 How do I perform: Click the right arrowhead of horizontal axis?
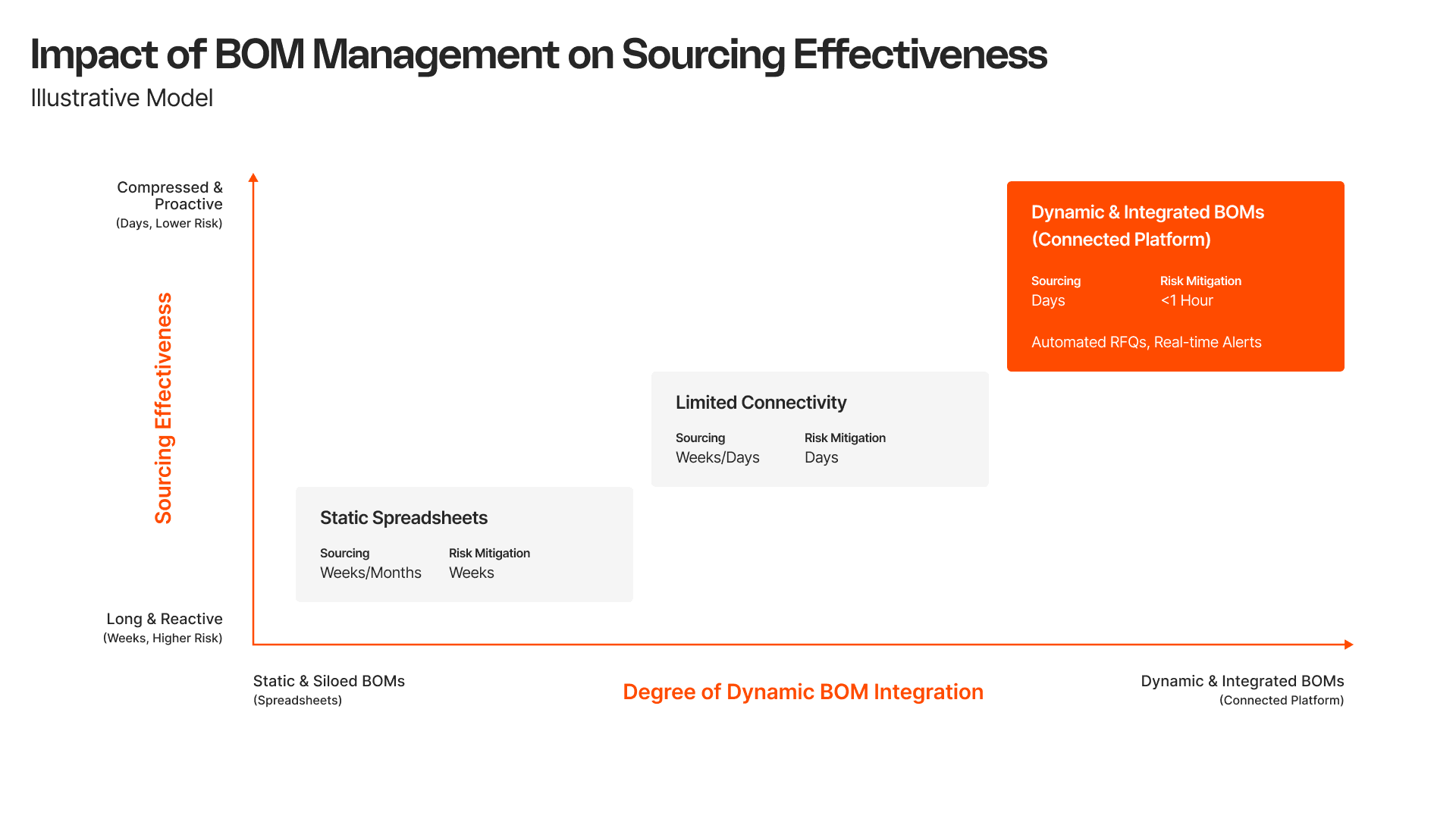click(1348, 645)
